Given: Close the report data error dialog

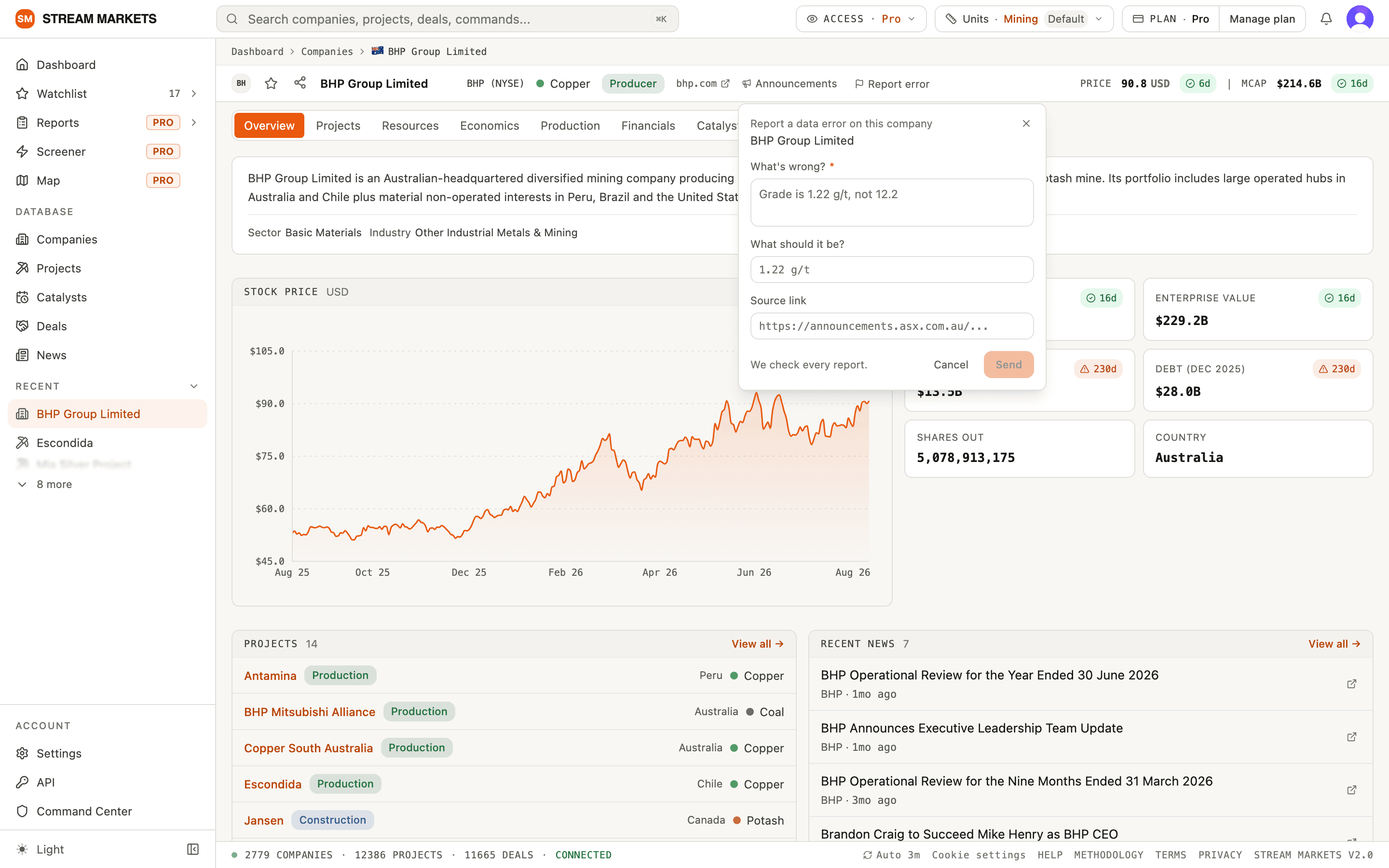Looking at the screenshot, I should click(1026, 123).
